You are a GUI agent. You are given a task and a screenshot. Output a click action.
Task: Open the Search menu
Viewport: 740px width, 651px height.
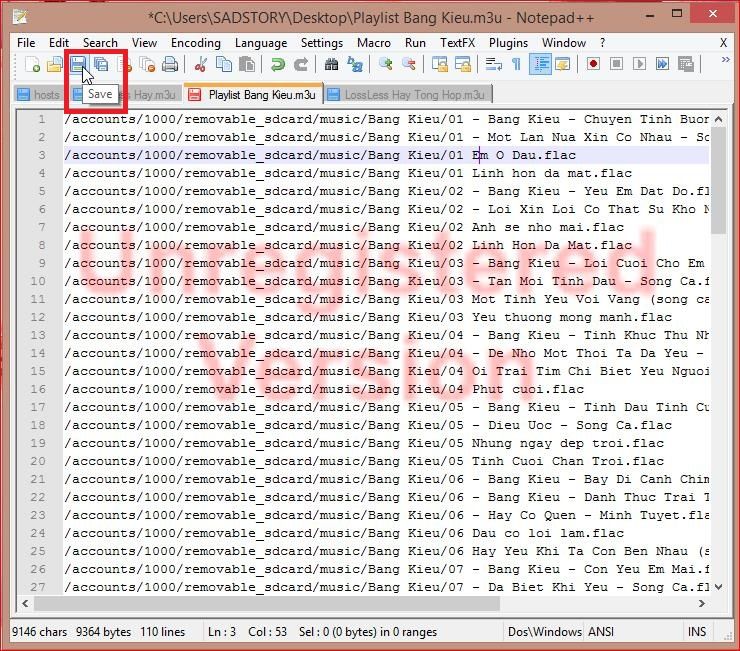(x=100, y=42)
